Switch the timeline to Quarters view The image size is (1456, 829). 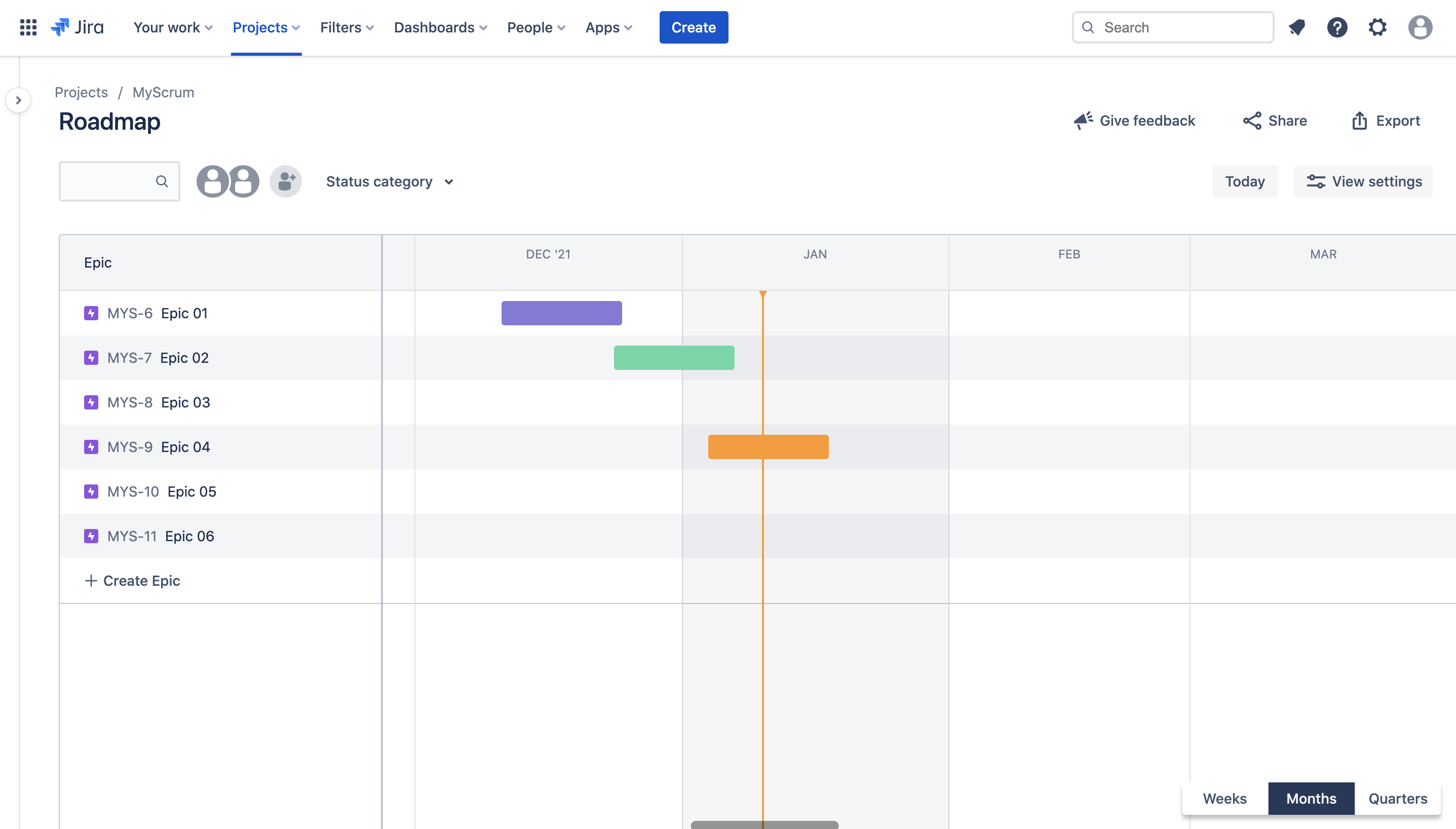pos(1397,798)
